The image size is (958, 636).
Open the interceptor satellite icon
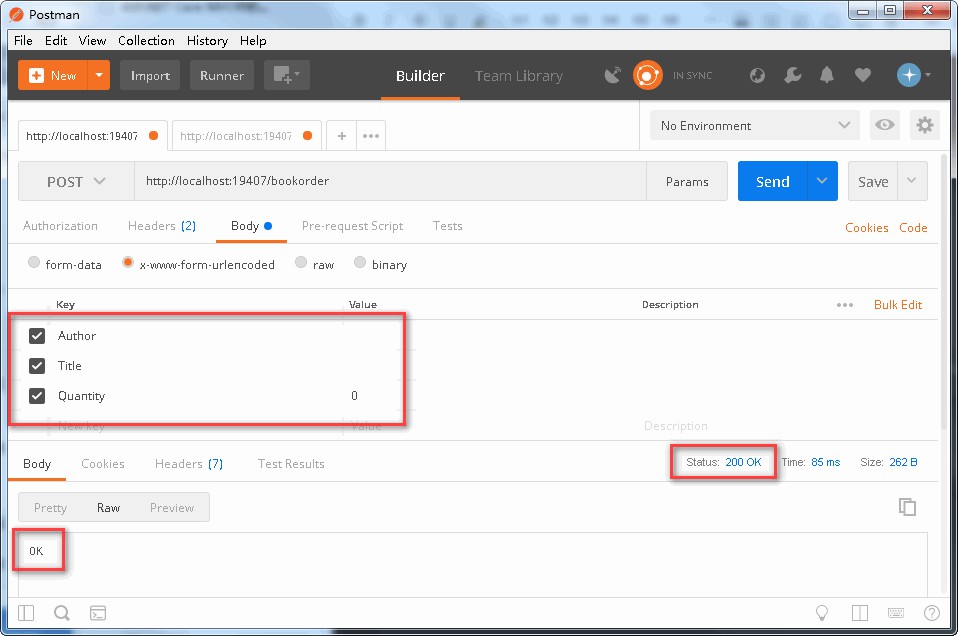612,75
